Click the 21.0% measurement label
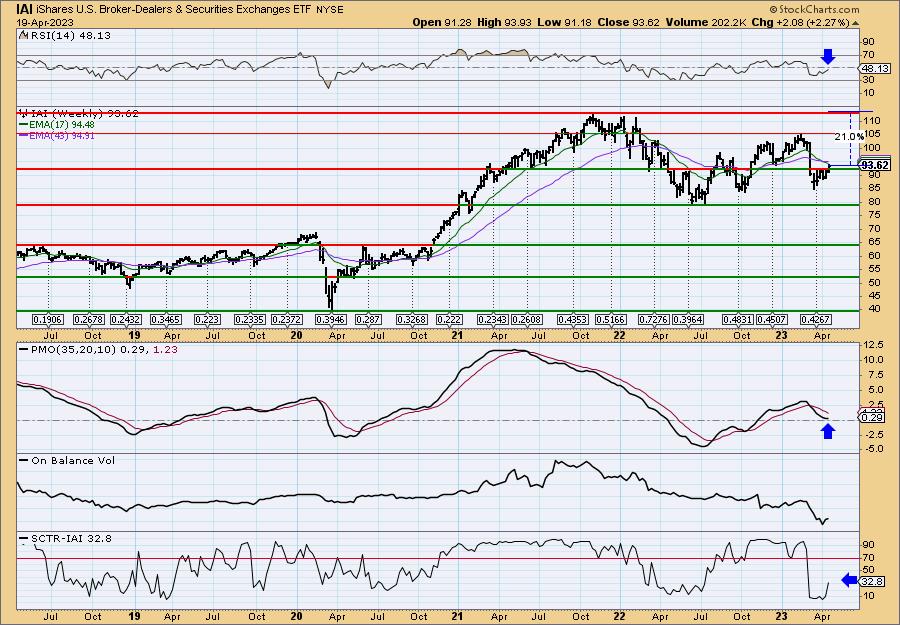900x625 pixels. pos(848,137)
